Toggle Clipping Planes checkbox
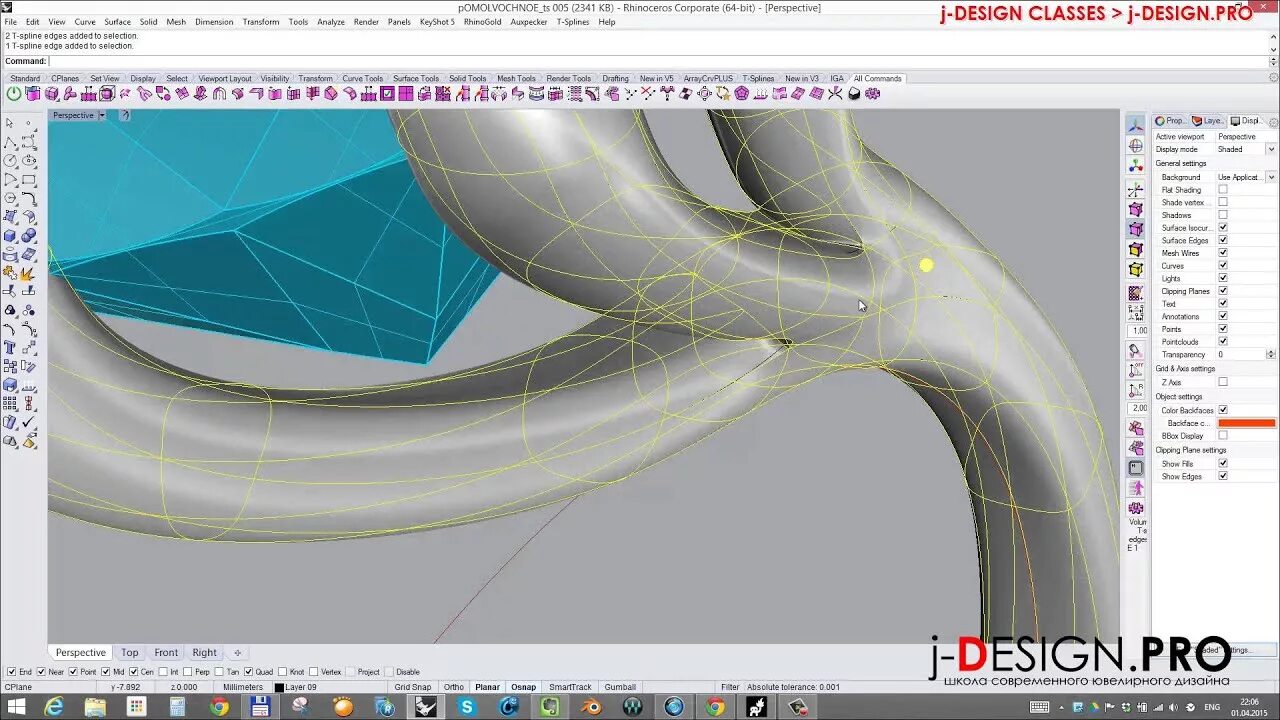1280x720 pixels. (x=1222, y=291)
